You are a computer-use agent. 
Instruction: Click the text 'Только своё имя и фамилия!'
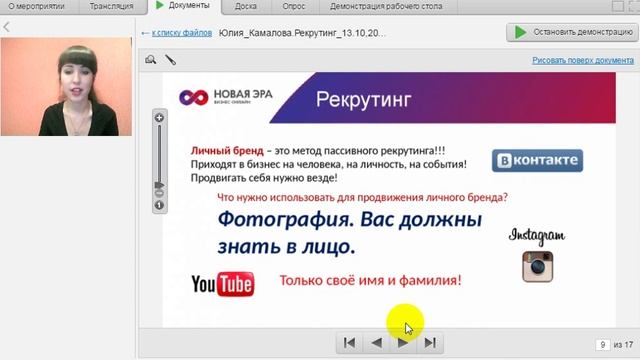pos(370,280)
